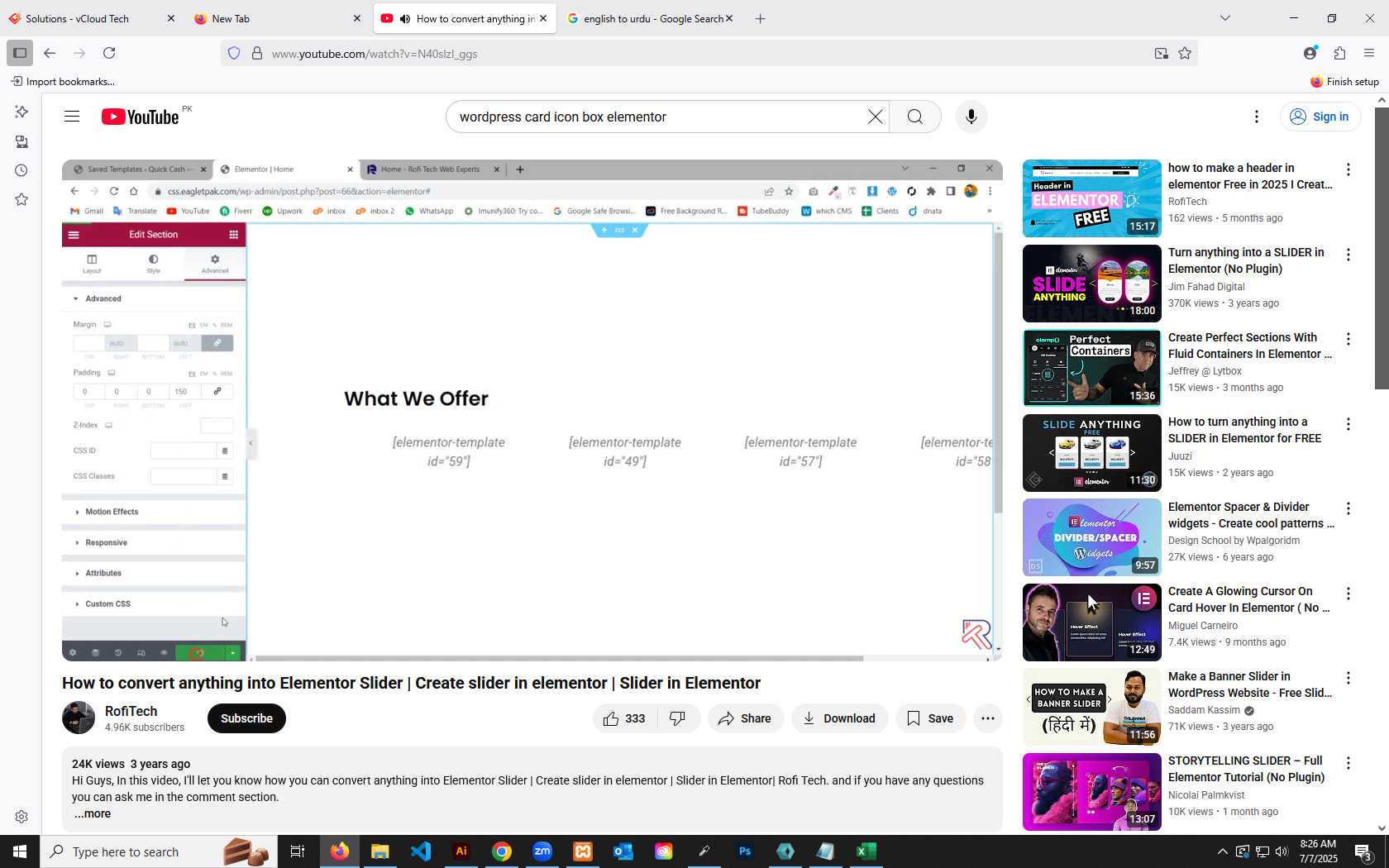Open the Windows notification center
The width and height of the screenshot is (1389, 868).
click(1364, 851)
